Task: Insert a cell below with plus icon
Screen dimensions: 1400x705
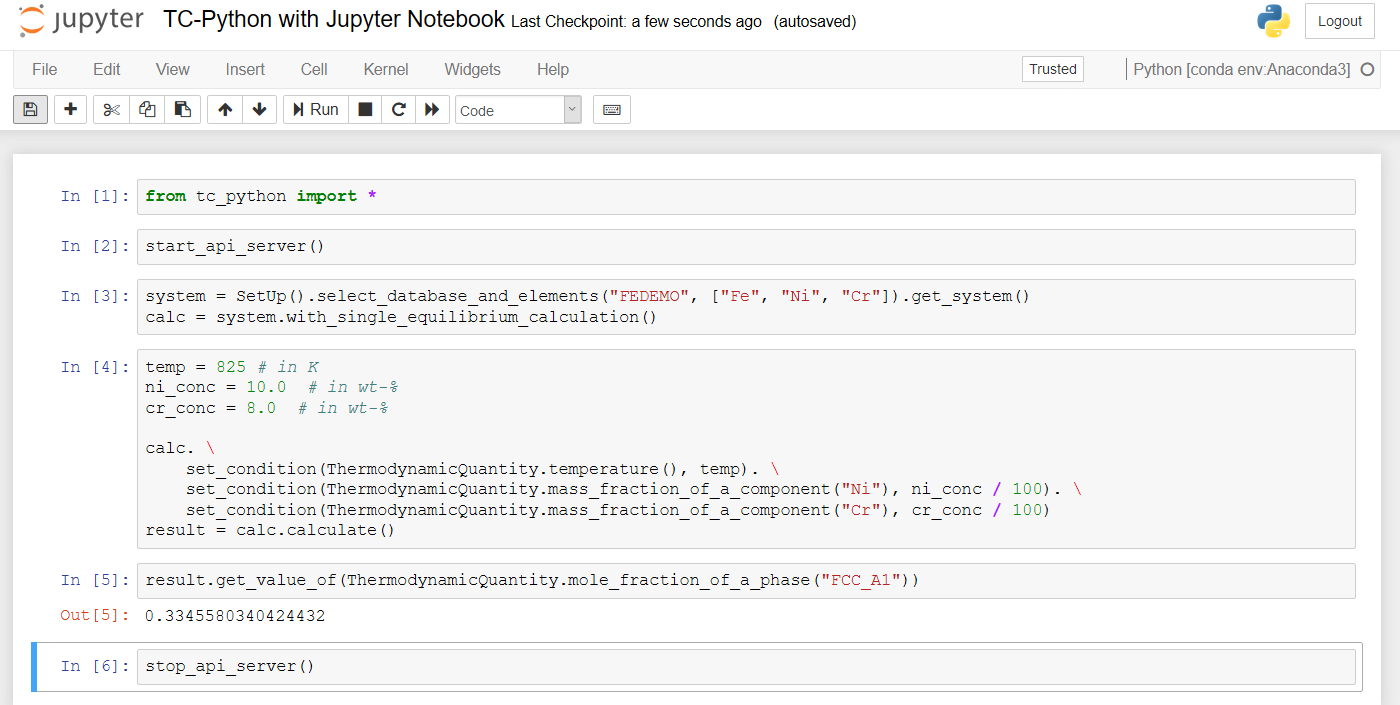Action: pos(70,109)
